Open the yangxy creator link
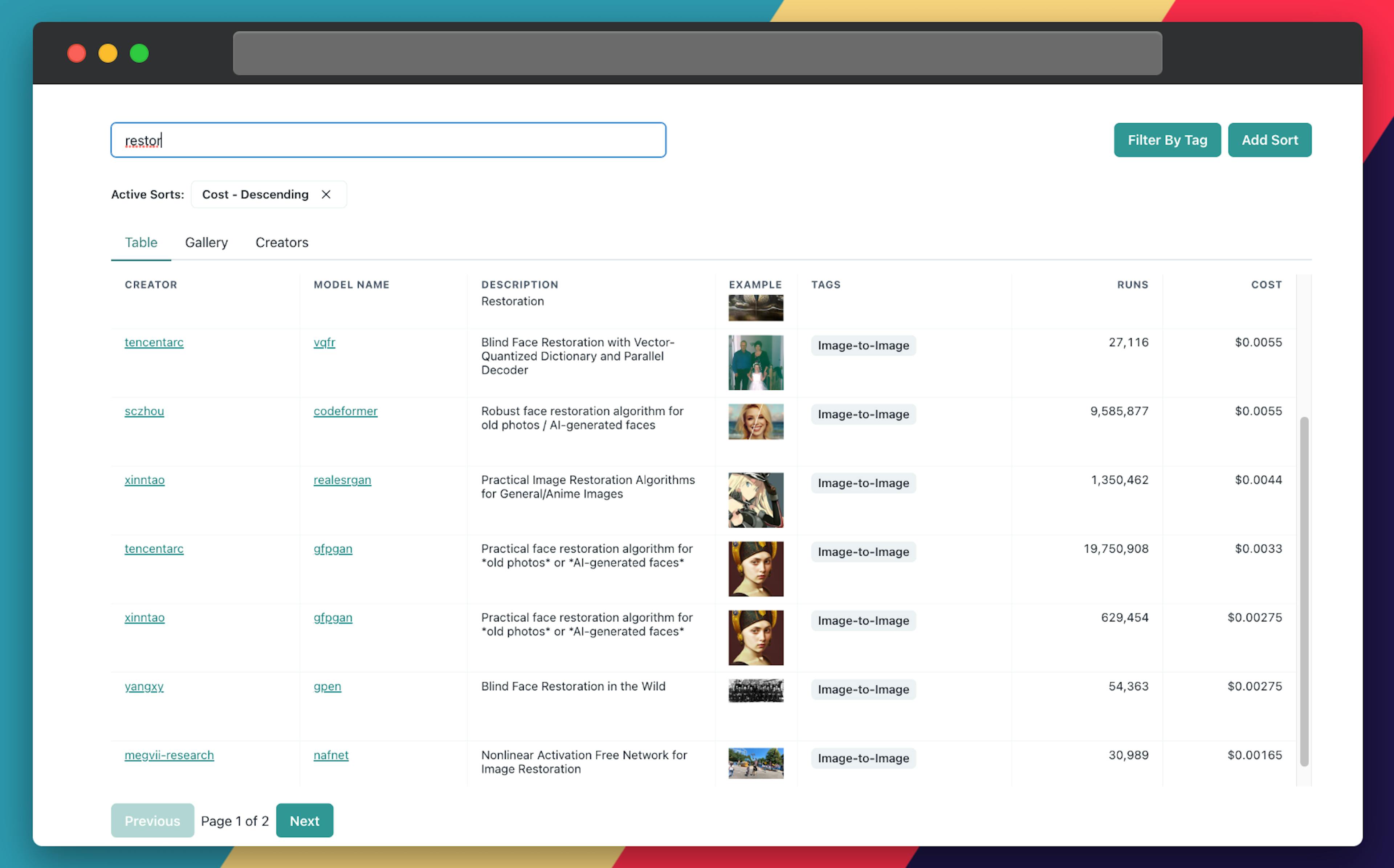The width and height of the screenshot is (1394, 868). coord(144,687)
